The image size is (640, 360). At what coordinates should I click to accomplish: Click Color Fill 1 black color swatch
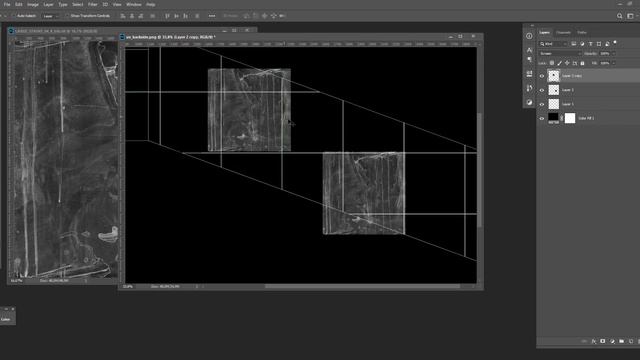[x=553, y=118]
